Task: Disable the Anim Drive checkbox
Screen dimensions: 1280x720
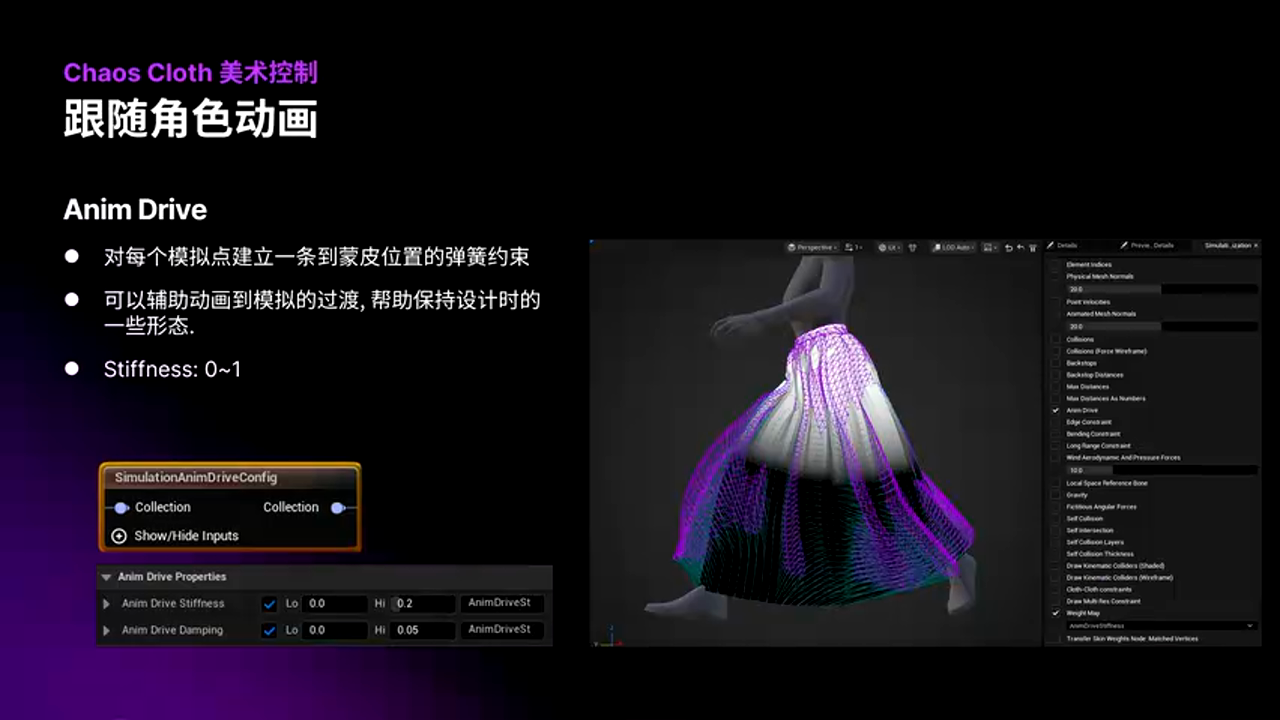Action: point(1057,409)
